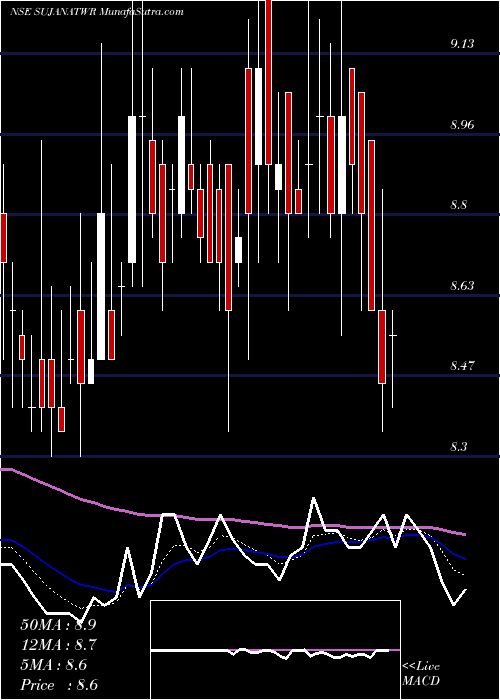Click inside the MACD inset chart box
This screenshot has width=500, height=700.
point(275,650)
